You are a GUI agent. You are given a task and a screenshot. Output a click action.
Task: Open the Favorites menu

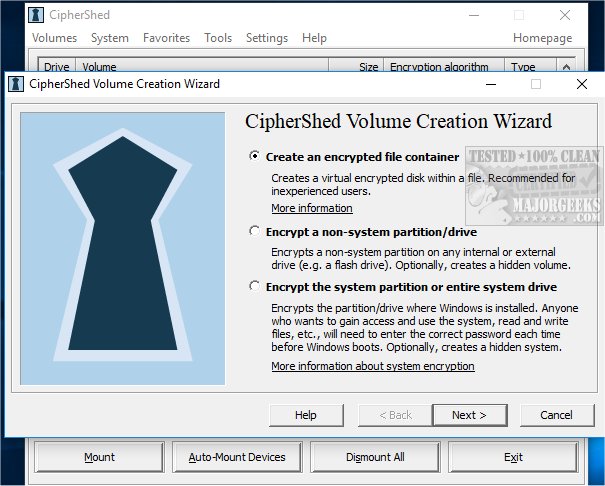coord(166,38)
